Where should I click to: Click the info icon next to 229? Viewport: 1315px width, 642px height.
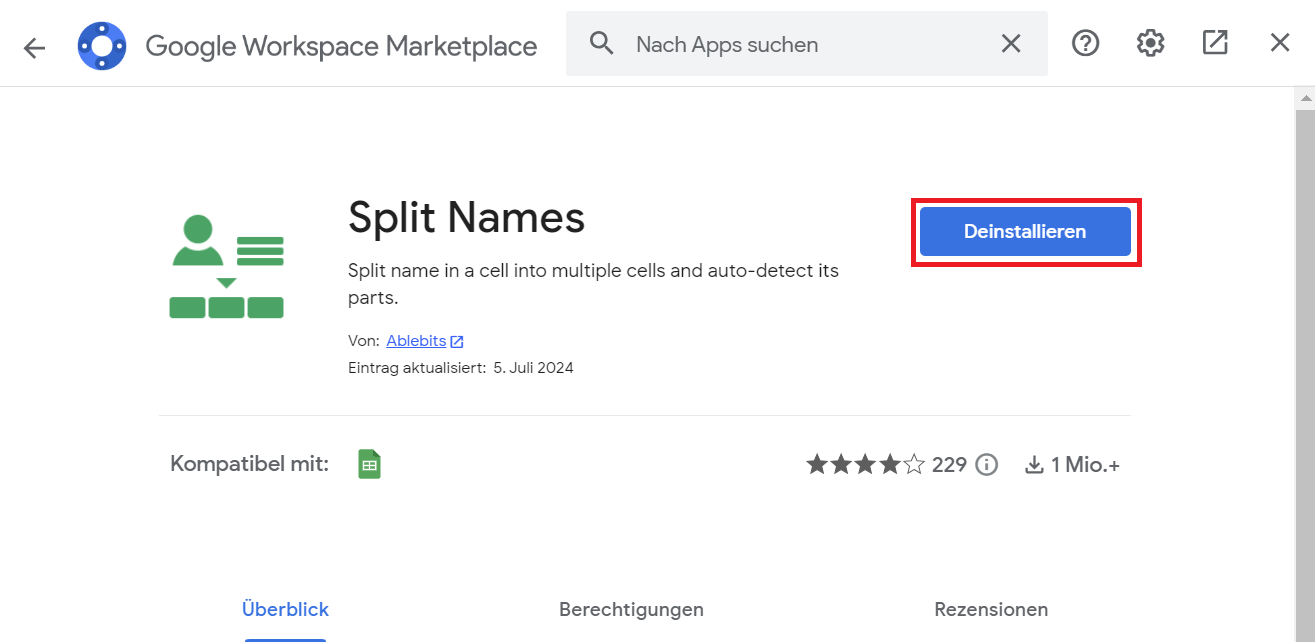(x=987, y=465)
